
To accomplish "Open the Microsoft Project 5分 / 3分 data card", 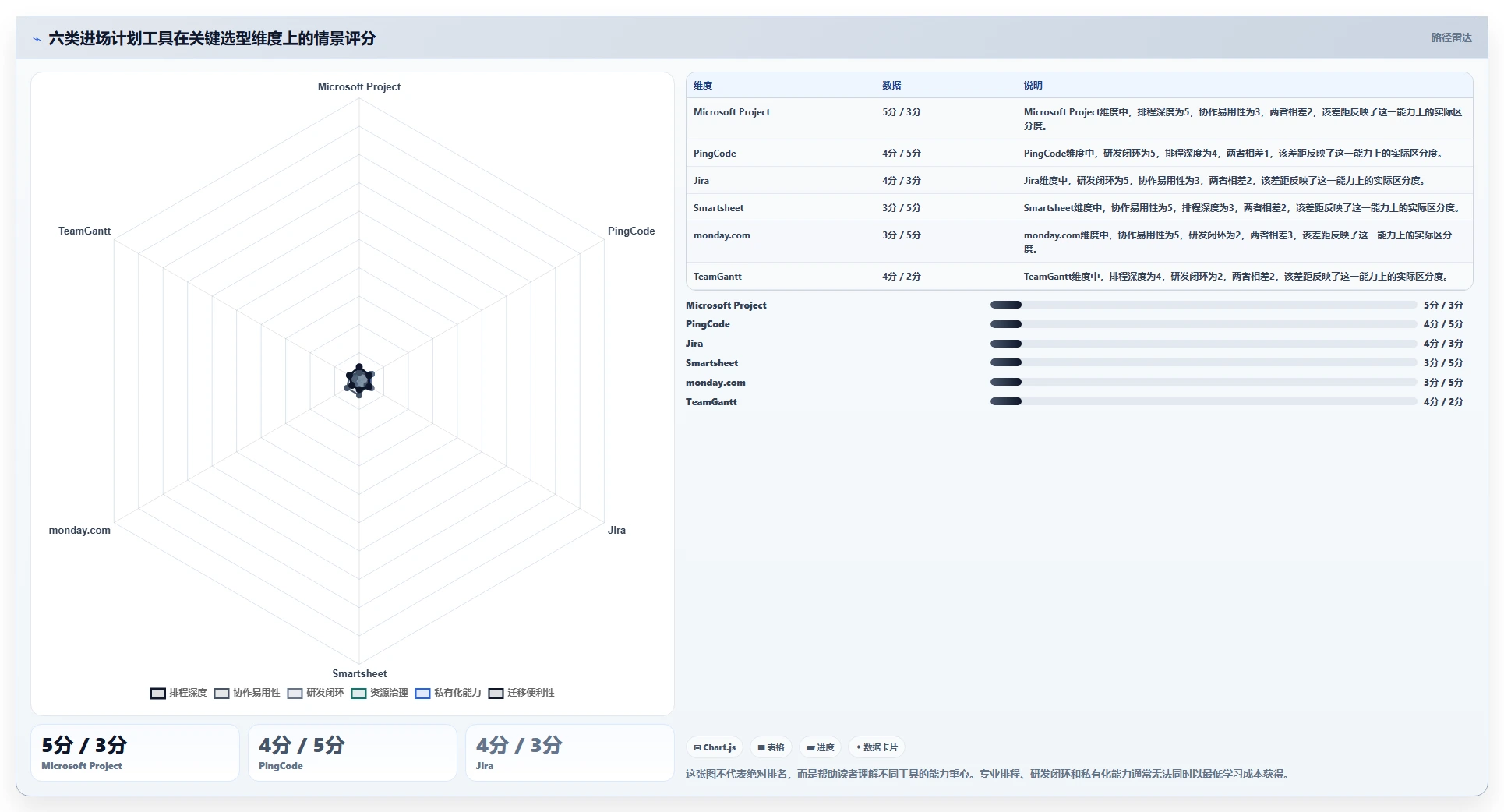I will tap(135, 753).
